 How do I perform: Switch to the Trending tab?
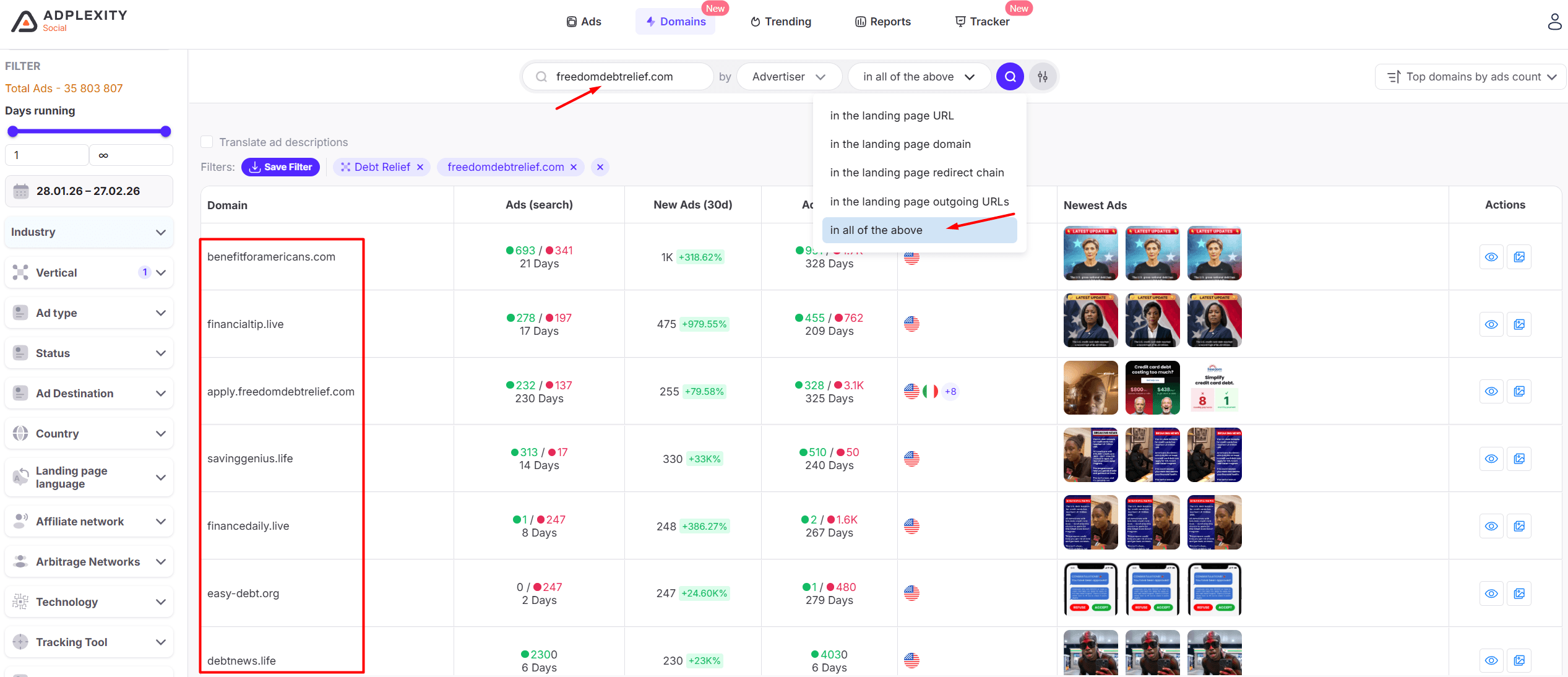pos(780,22)
